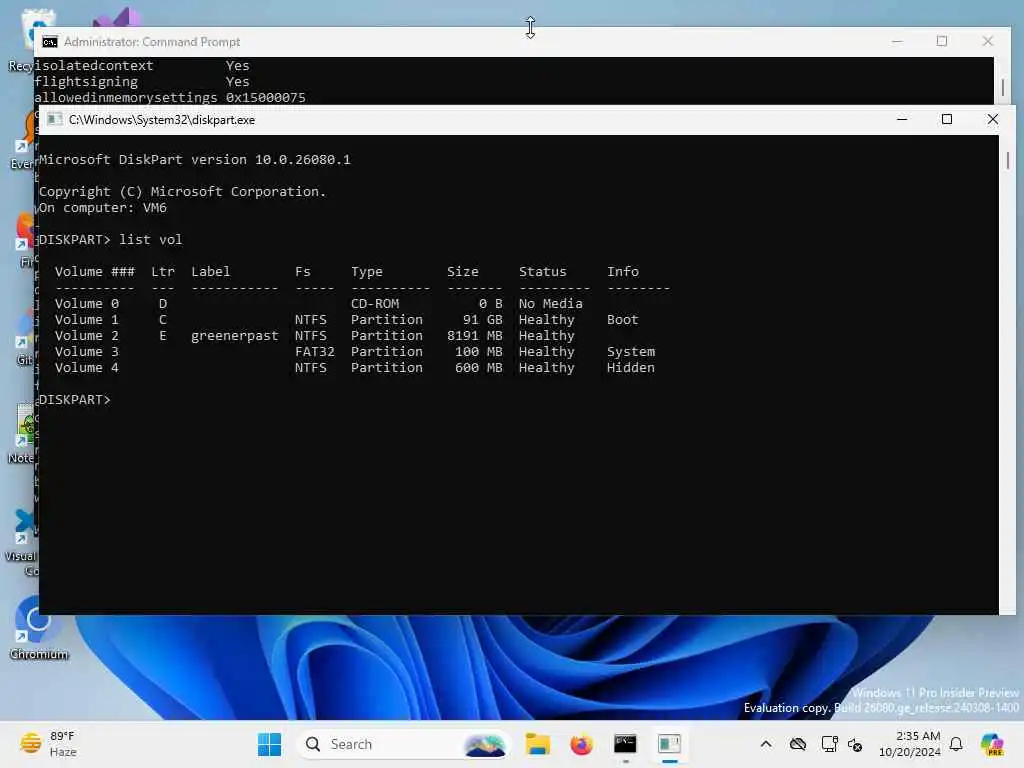Click the taskbar Search box
The width and height of the screenshot is (1024, 768).
click(x=403, y=744)
